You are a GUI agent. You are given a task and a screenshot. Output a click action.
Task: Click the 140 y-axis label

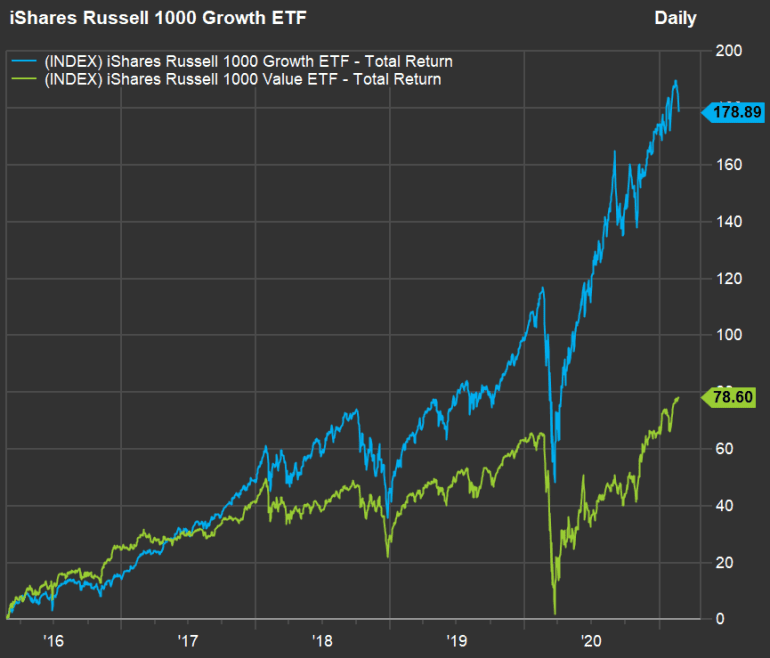(729, 222)
